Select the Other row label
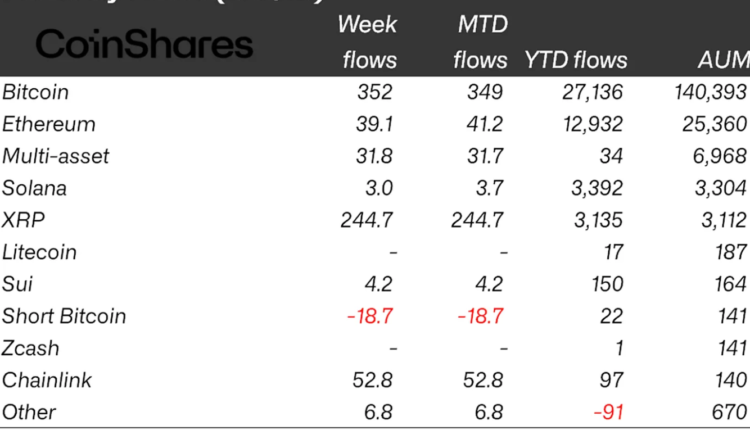 point(29,413)
